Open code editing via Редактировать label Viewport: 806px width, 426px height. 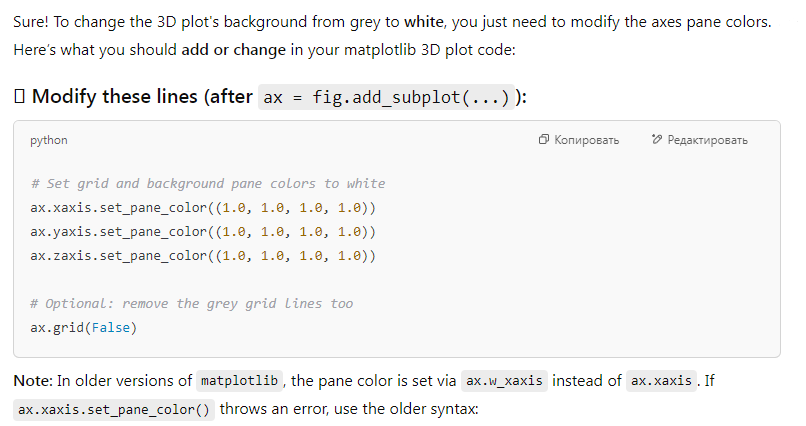click(707, 140)
